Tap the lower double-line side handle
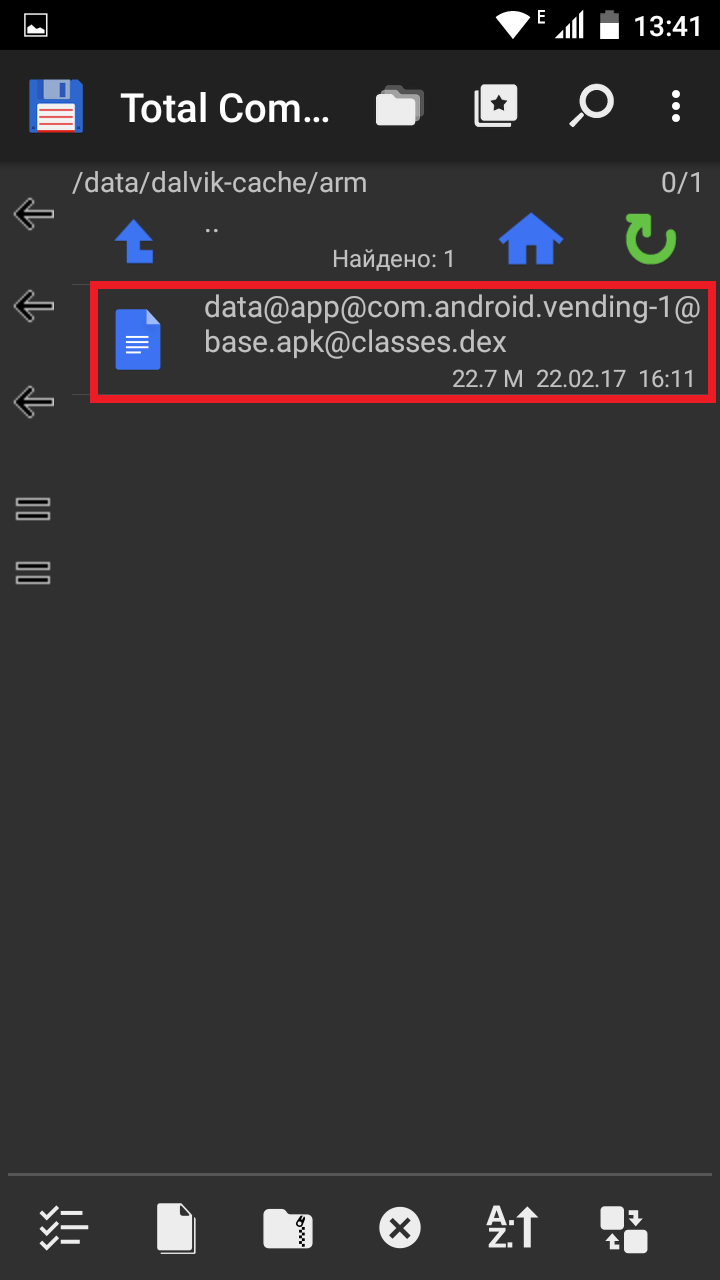 point(33,573)
